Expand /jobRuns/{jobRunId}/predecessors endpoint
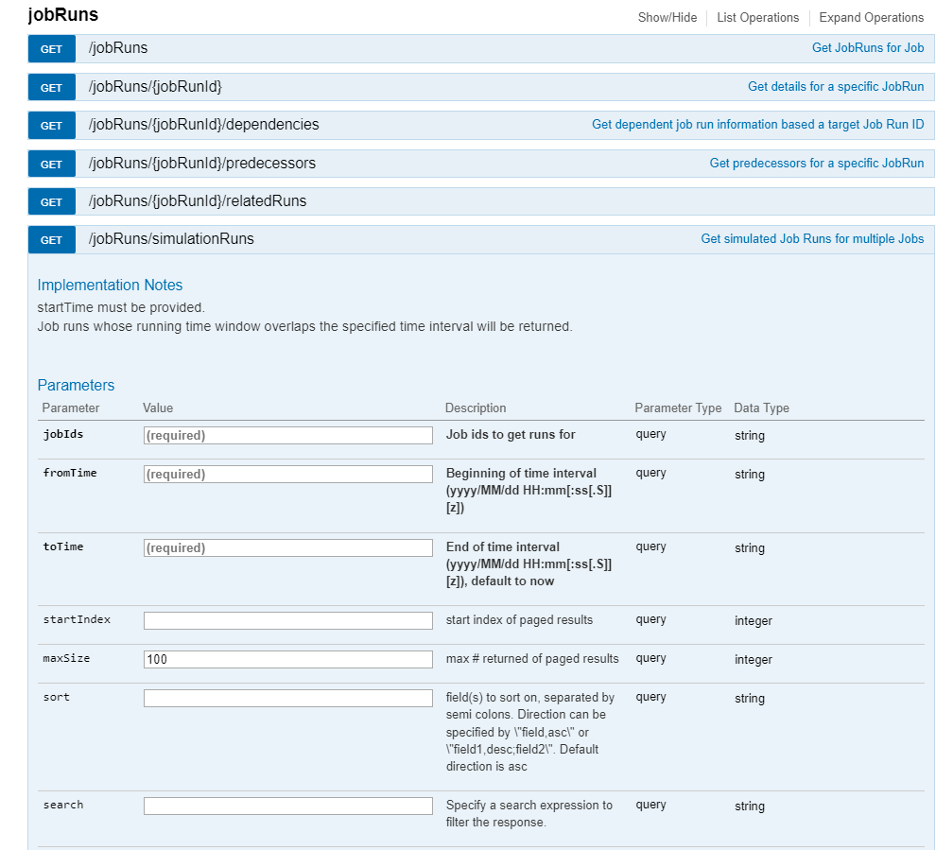Viewport: 936px width, 850px height. [x=202, y=164]
